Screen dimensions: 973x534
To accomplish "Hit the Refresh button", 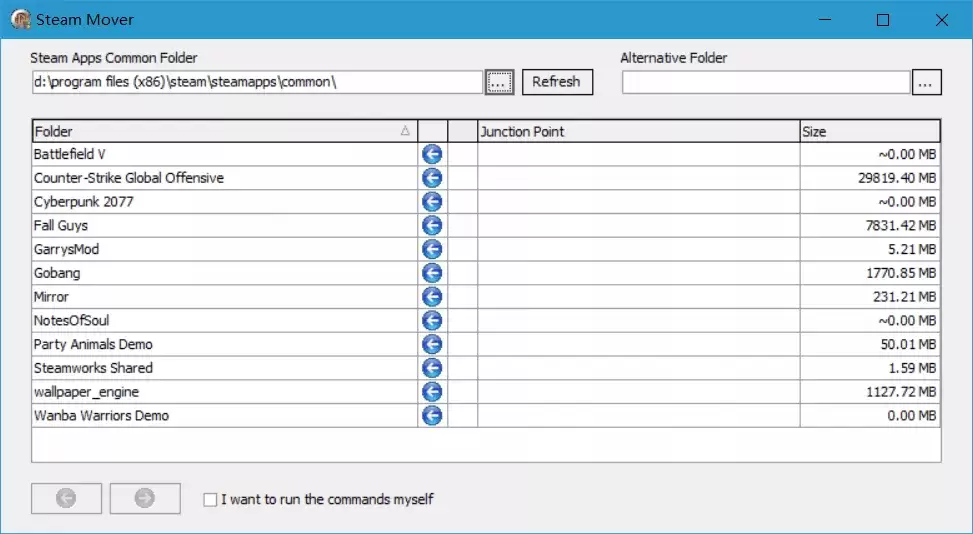I will 557,82.
